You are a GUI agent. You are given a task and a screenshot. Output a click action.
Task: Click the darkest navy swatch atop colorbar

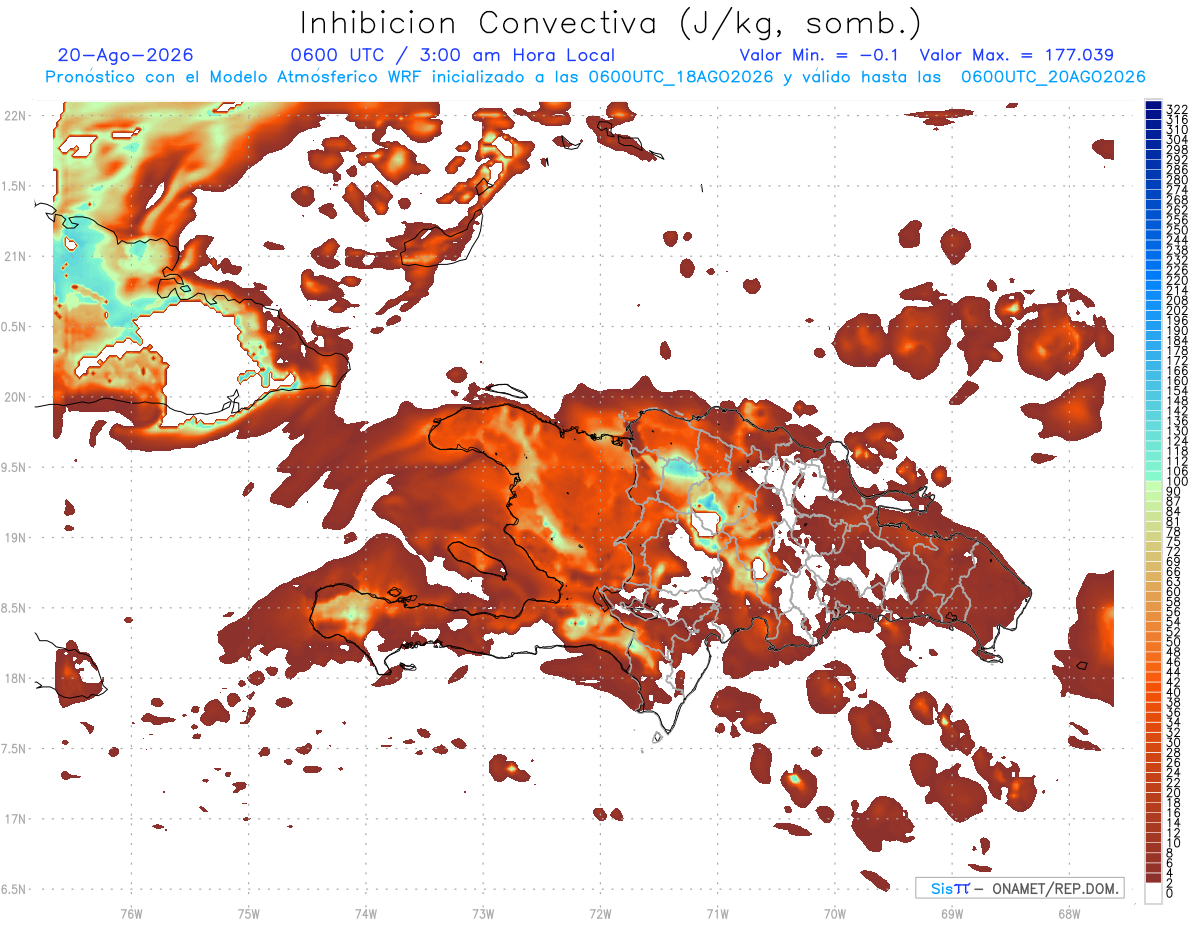1154,105
